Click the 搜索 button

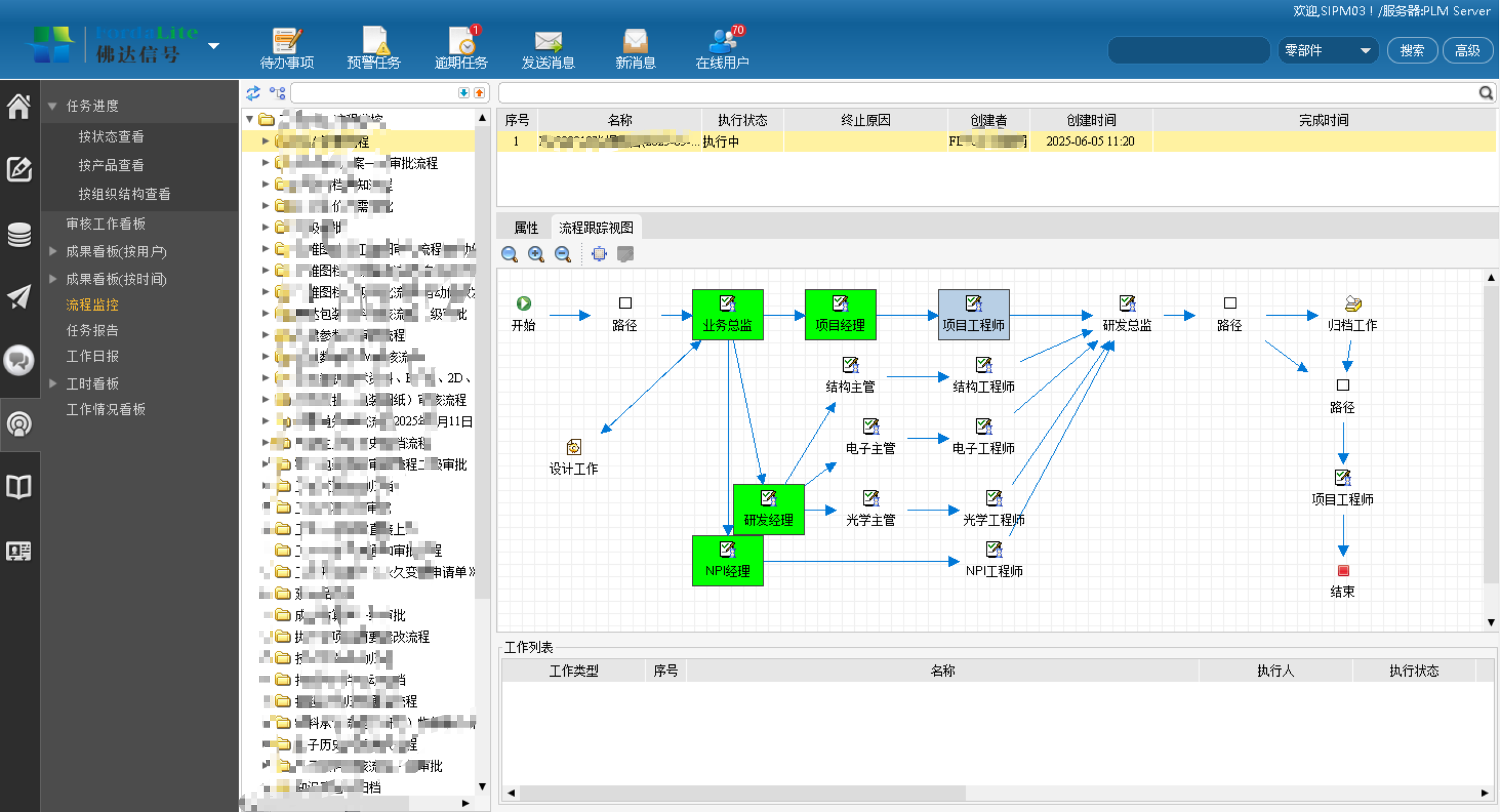tap(1412, 51)
